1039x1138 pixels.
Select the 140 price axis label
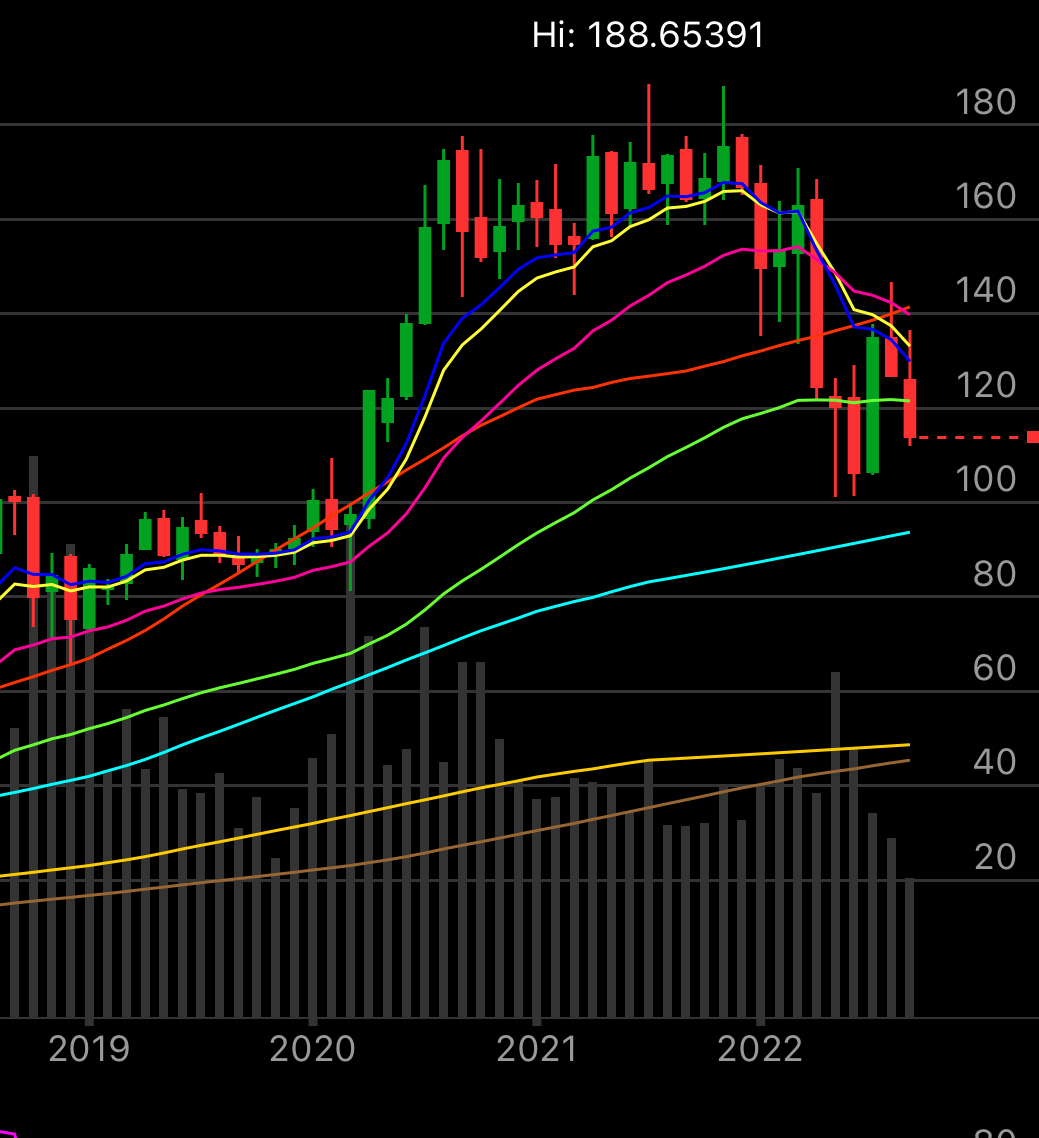(x=985, y=291)
